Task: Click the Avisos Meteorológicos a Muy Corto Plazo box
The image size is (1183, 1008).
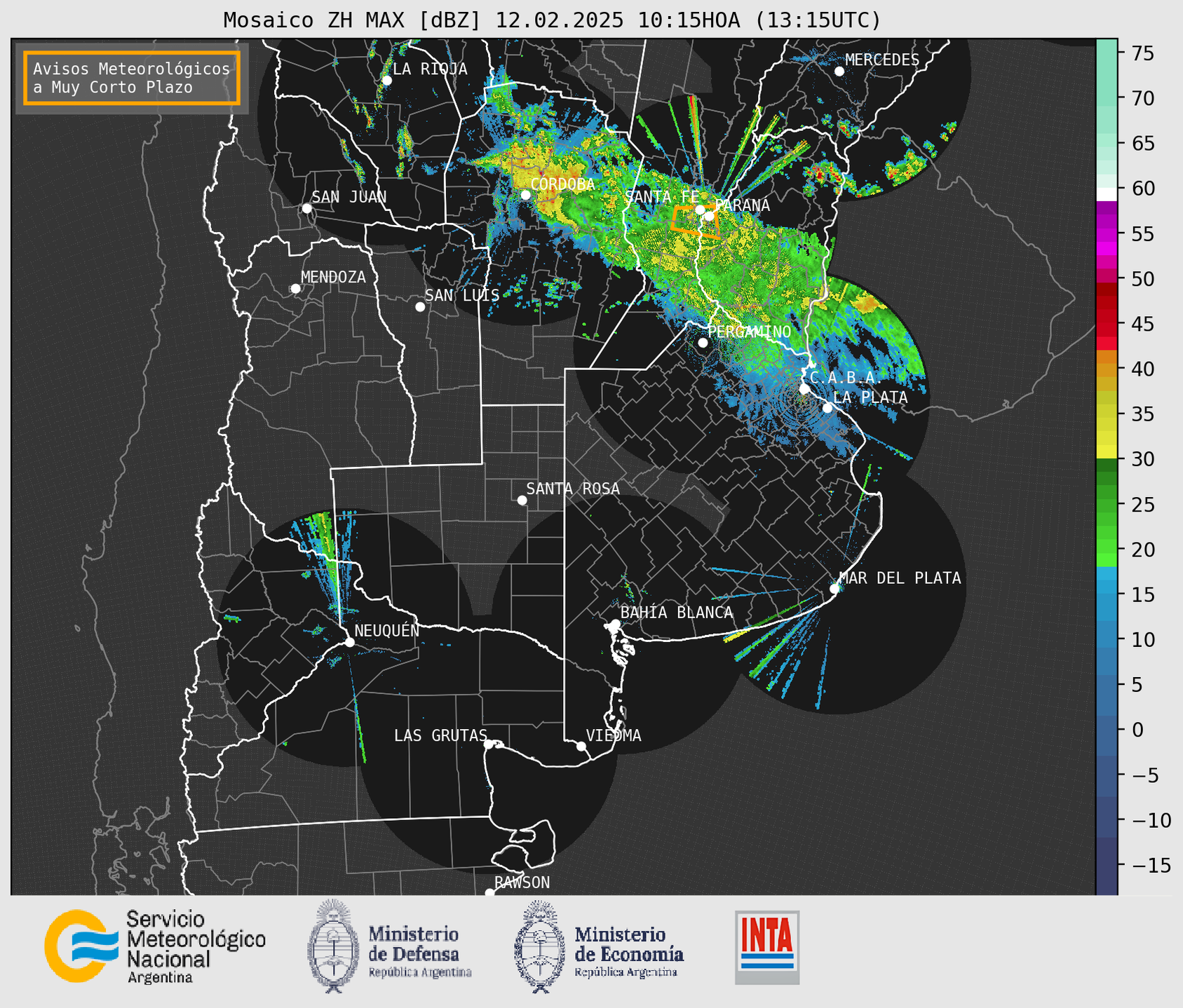Action: pyautogui.click(x=132, y=78)
